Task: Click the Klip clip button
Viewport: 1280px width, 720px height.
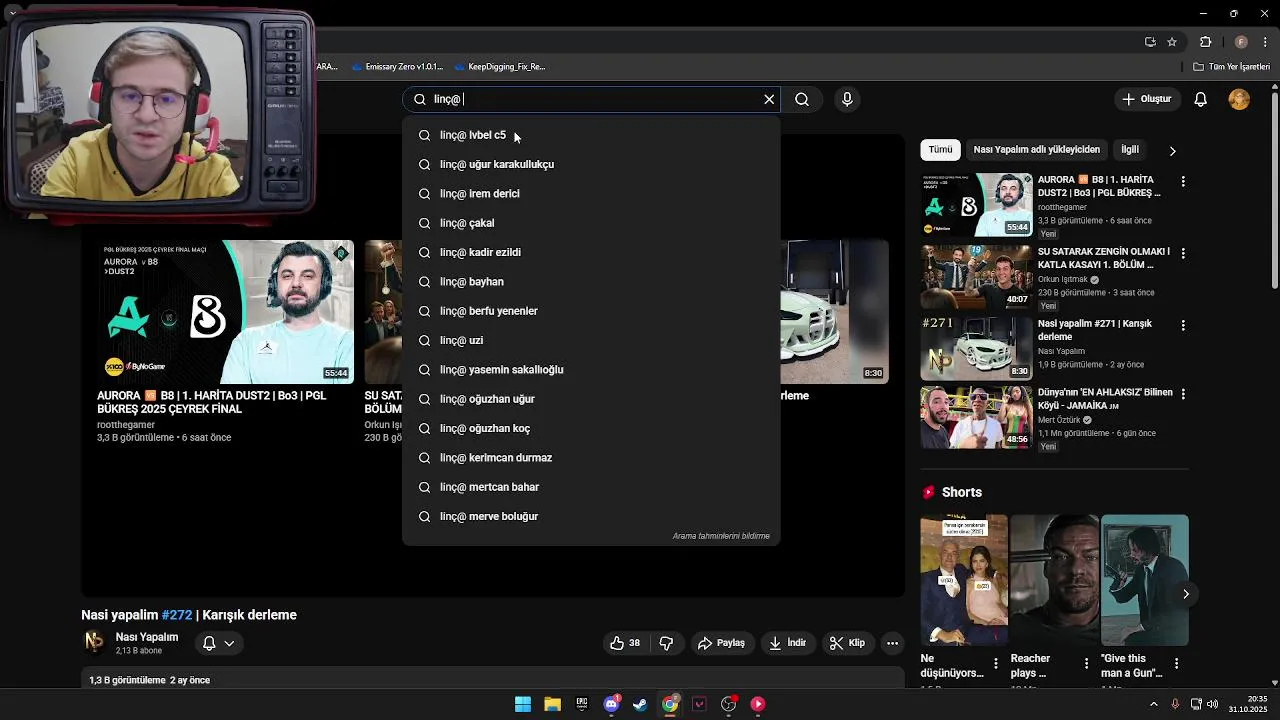Action: point(847,643)
